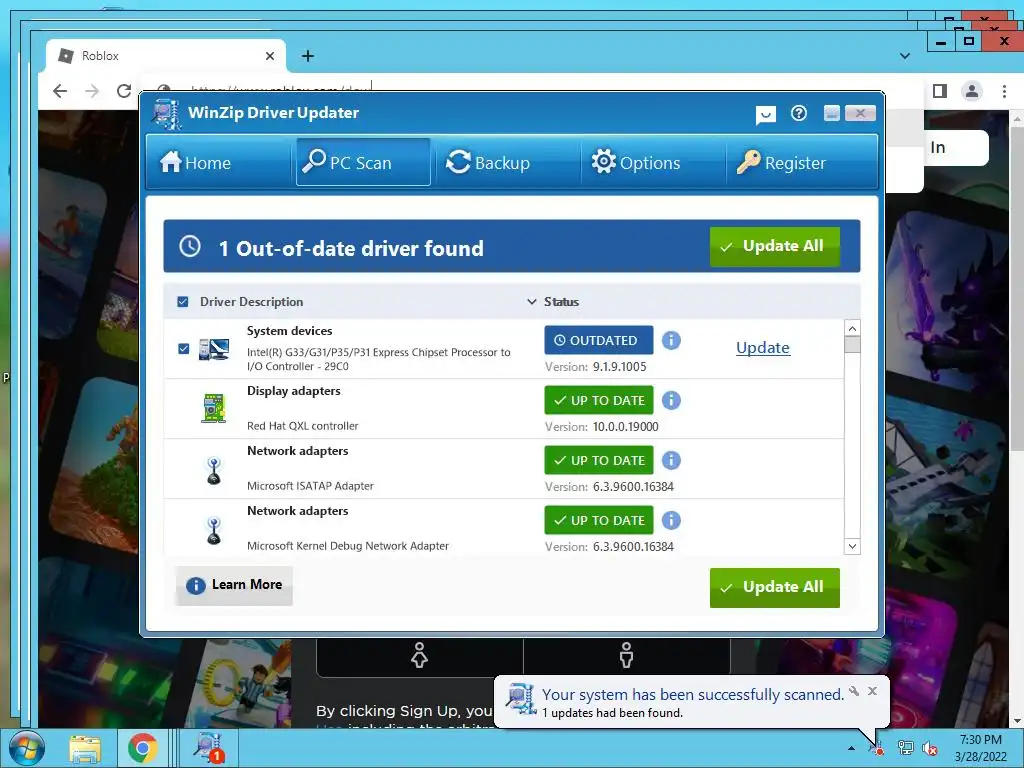Close the Roblox browser tab
Image resolution: width=1024 pixels, height=768 pixels.
tap(270, 56)
